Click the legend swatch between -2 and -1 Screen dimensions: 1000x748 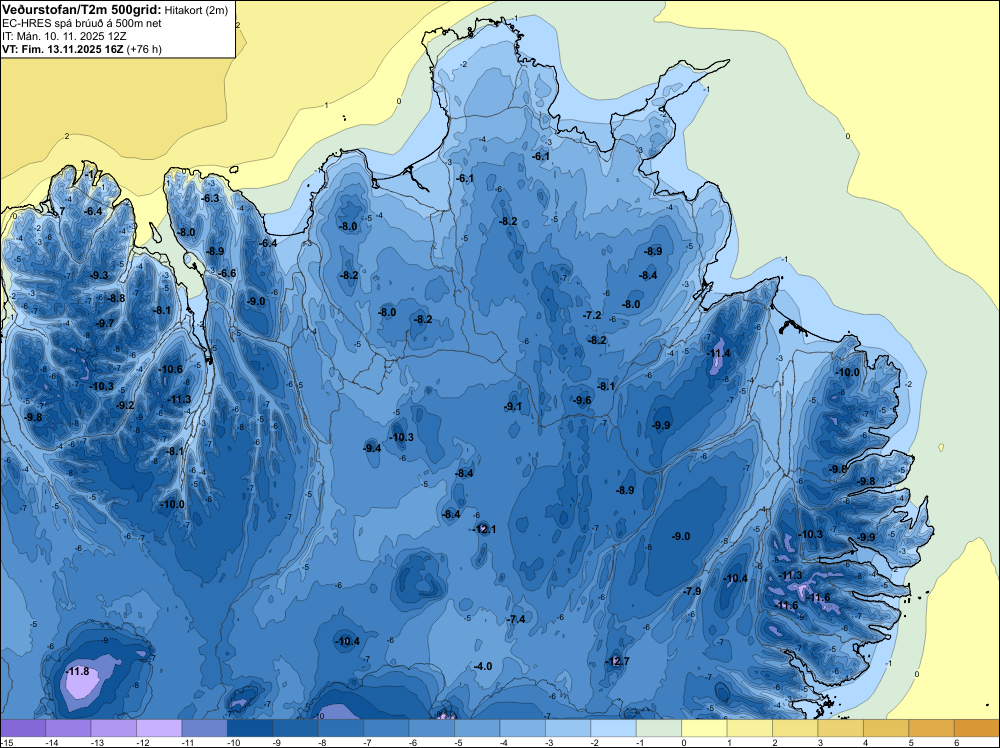[614, 728]
